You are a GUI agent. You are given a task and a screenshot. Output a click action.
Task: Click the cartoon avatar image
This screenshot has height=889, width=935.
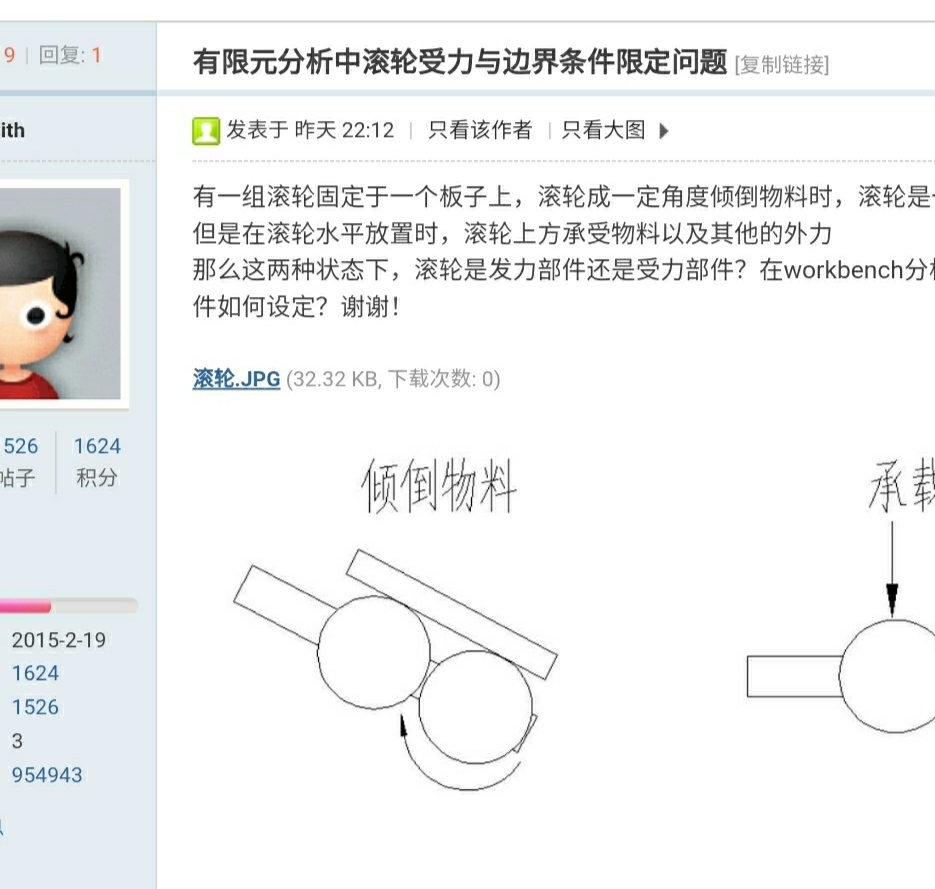[60, 293]
